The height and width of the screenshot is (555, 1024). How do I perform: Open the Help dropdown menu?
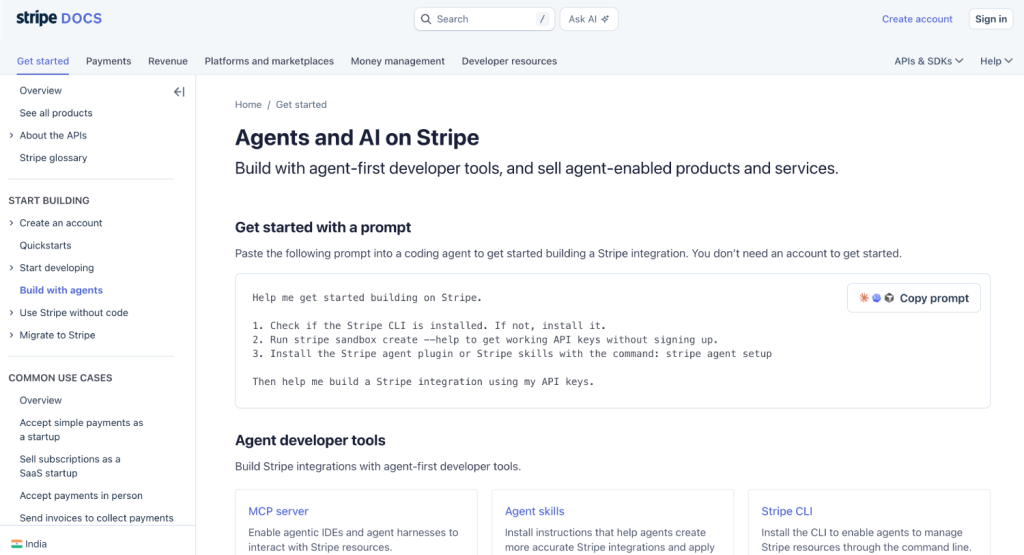(x=996, y=61)
